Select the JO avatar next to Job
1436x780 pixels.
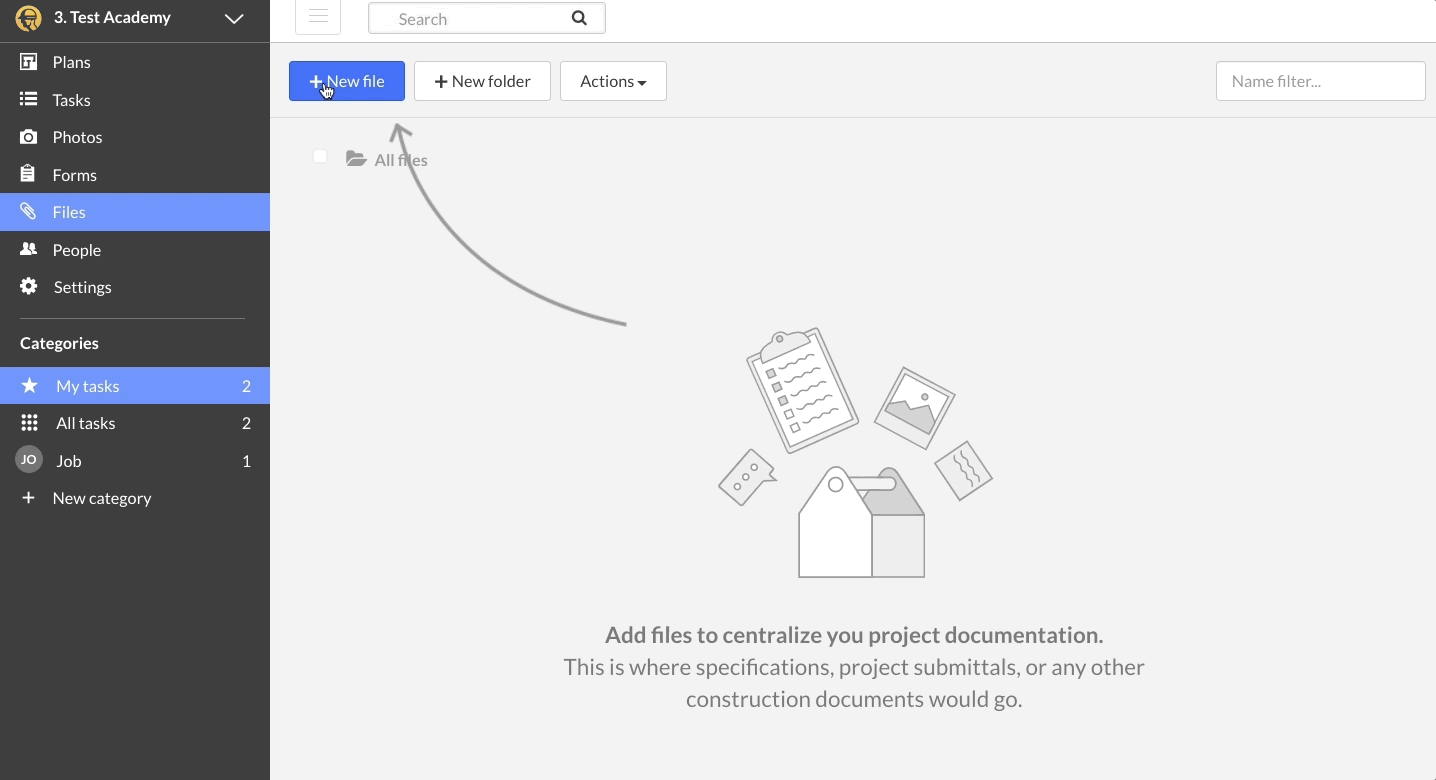point(28,460)
